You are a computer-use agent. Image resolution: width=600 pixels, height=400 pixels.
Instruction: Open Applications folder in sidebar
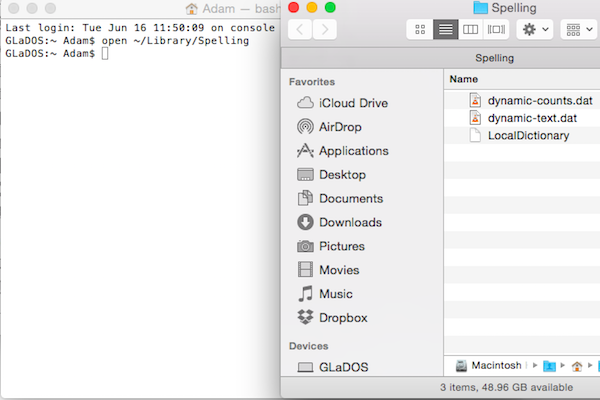pos(342,151)
